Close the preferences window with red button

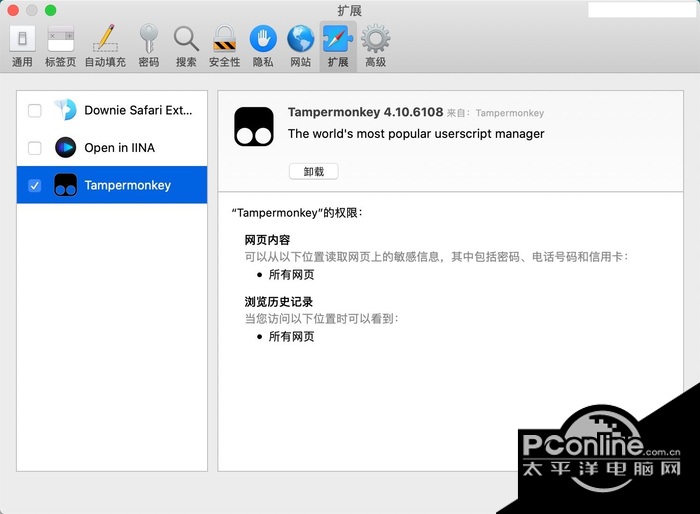(x=13, y=10)
